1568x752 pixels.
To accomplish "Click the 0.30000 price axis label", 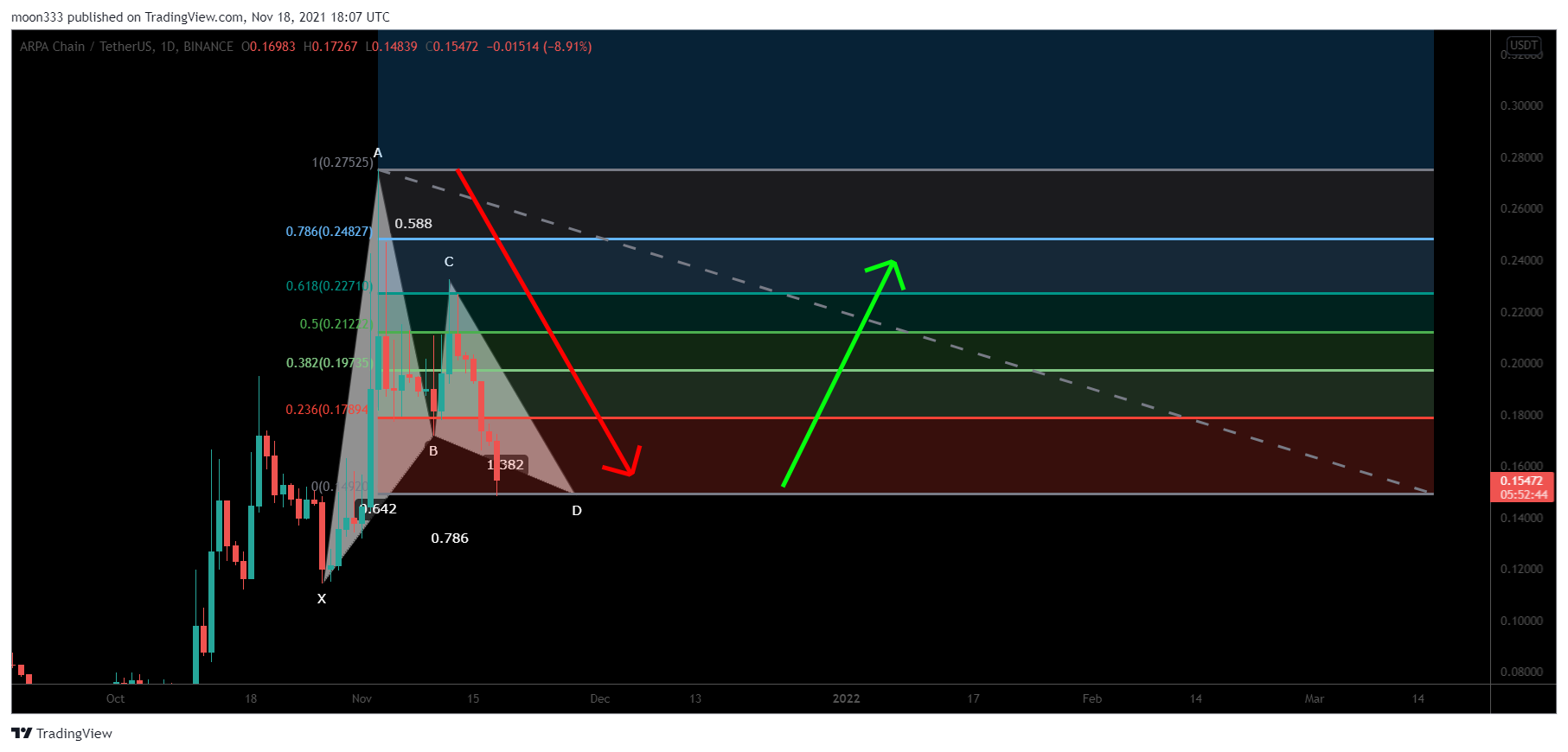I will coord(1521,105).
